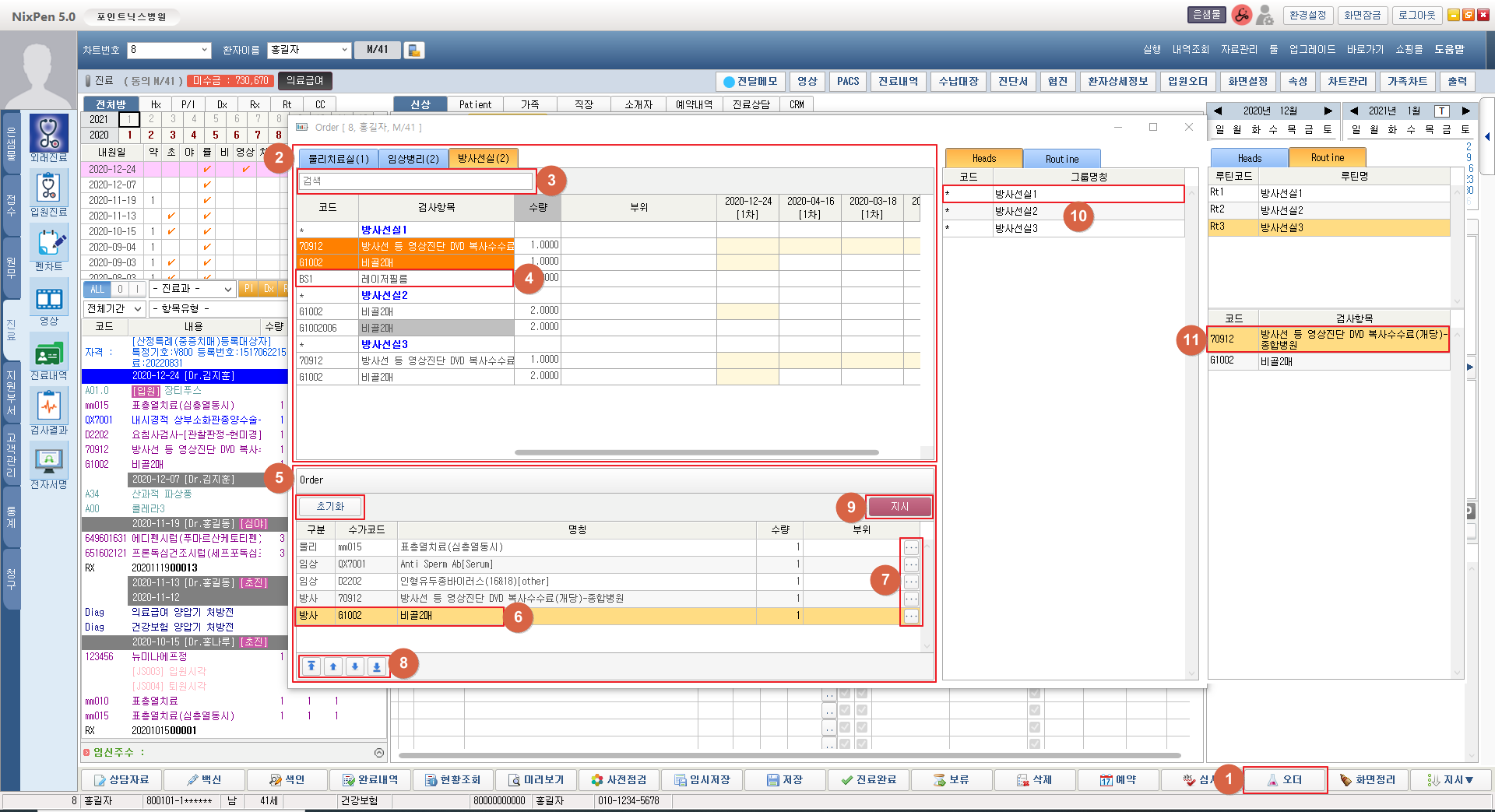This screenshot has width=1495, height=812.
Task: Open the 전자서명 sidebar icon
Action: (x=48, y=461)
